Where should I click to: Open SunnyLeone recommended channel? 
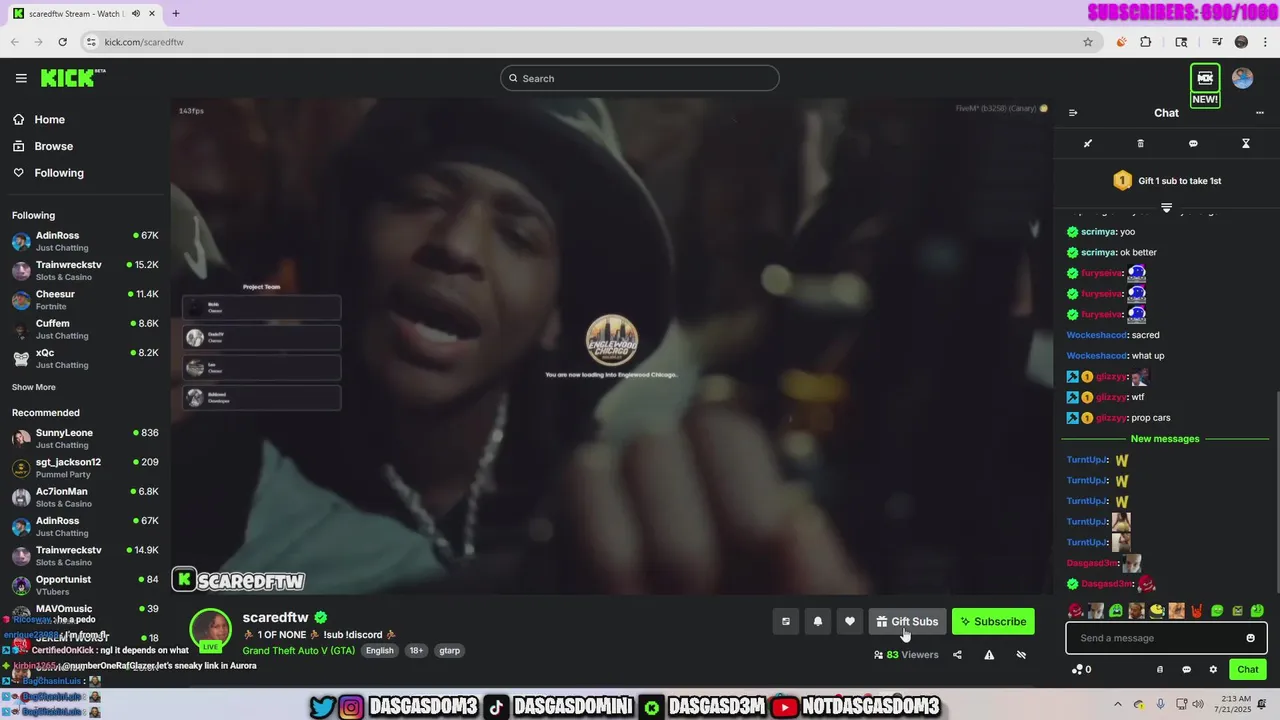85,438
